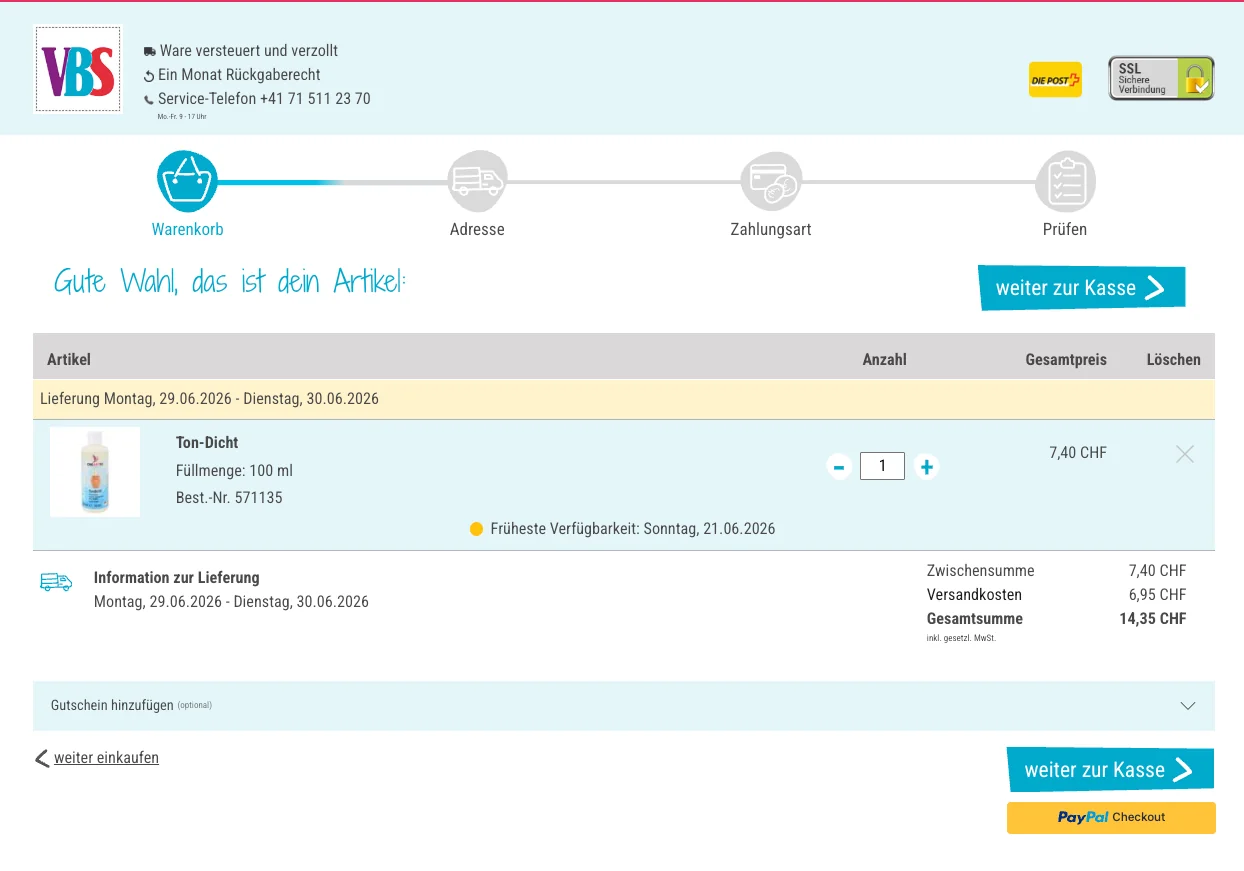This screenshot has height=871, width=1244.
Task: Click 'Gesamtsumme' 14,35 CHF value
Action: [x=1153, y=618]
